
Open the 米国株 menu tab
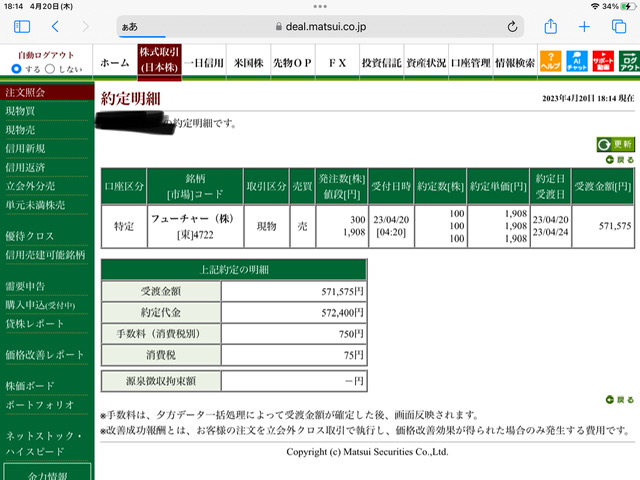tap(248, 63)
